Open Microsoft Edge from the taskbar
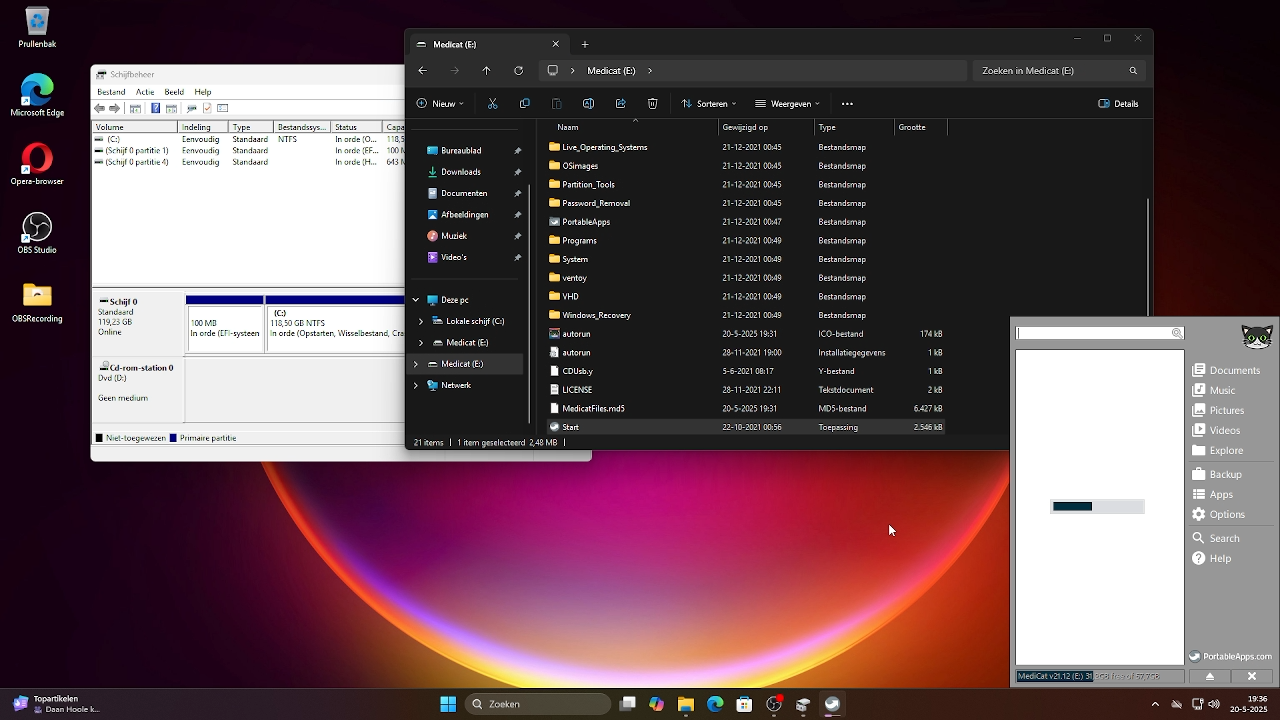 (715, 704)
